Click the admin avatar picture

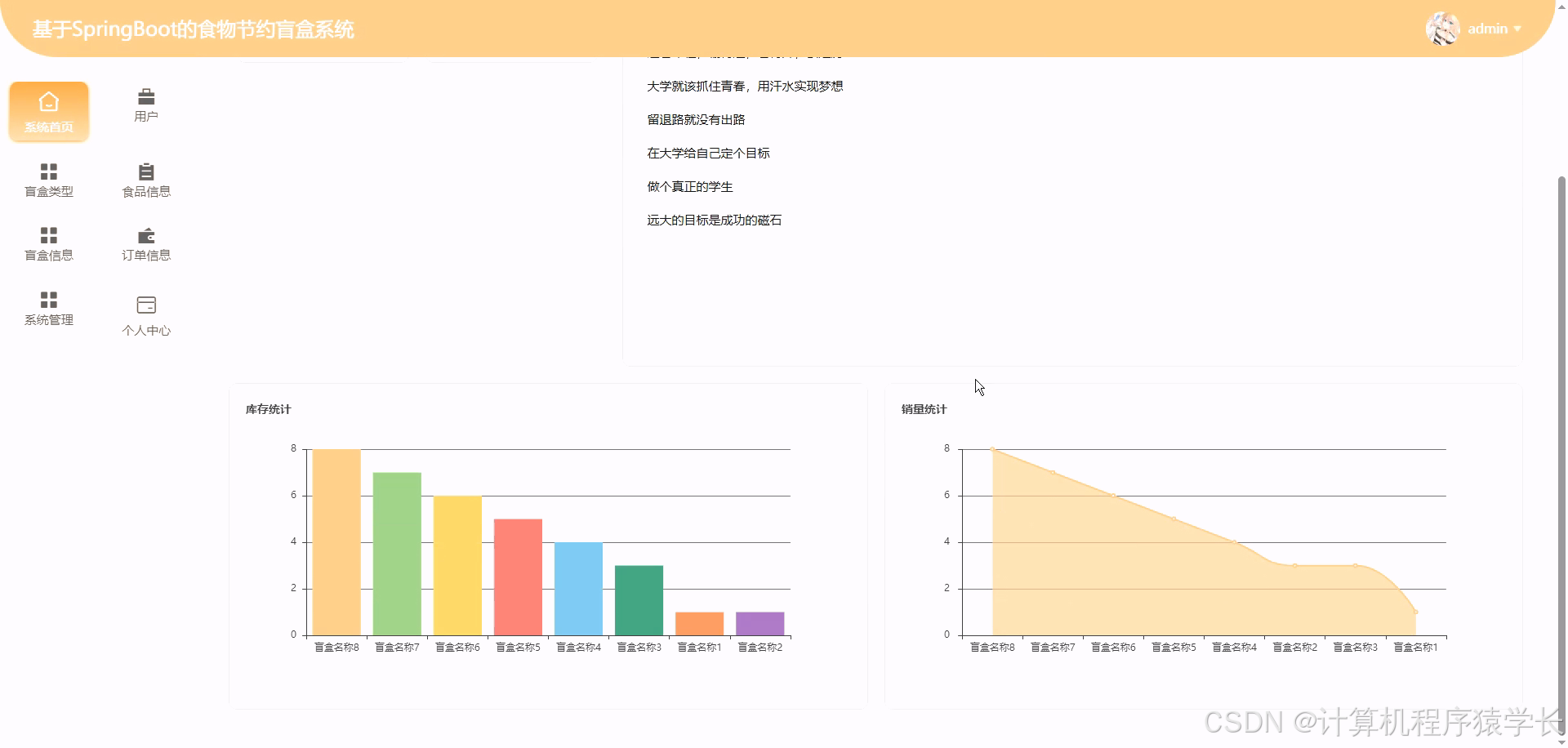[x=1442, y=29]
